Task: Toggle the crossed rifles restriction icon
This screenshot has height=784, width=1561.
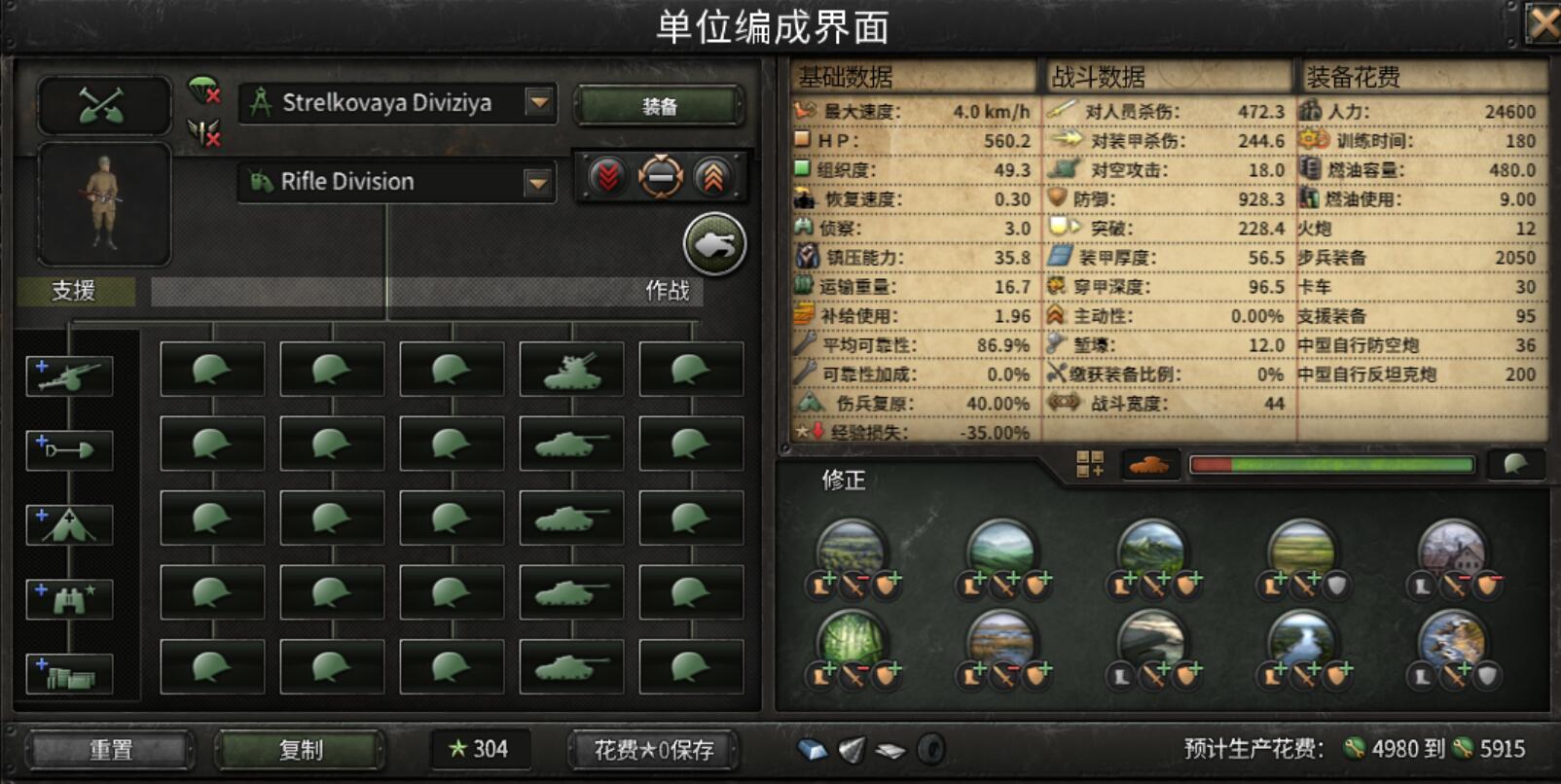Action: [x=204, y=132]
